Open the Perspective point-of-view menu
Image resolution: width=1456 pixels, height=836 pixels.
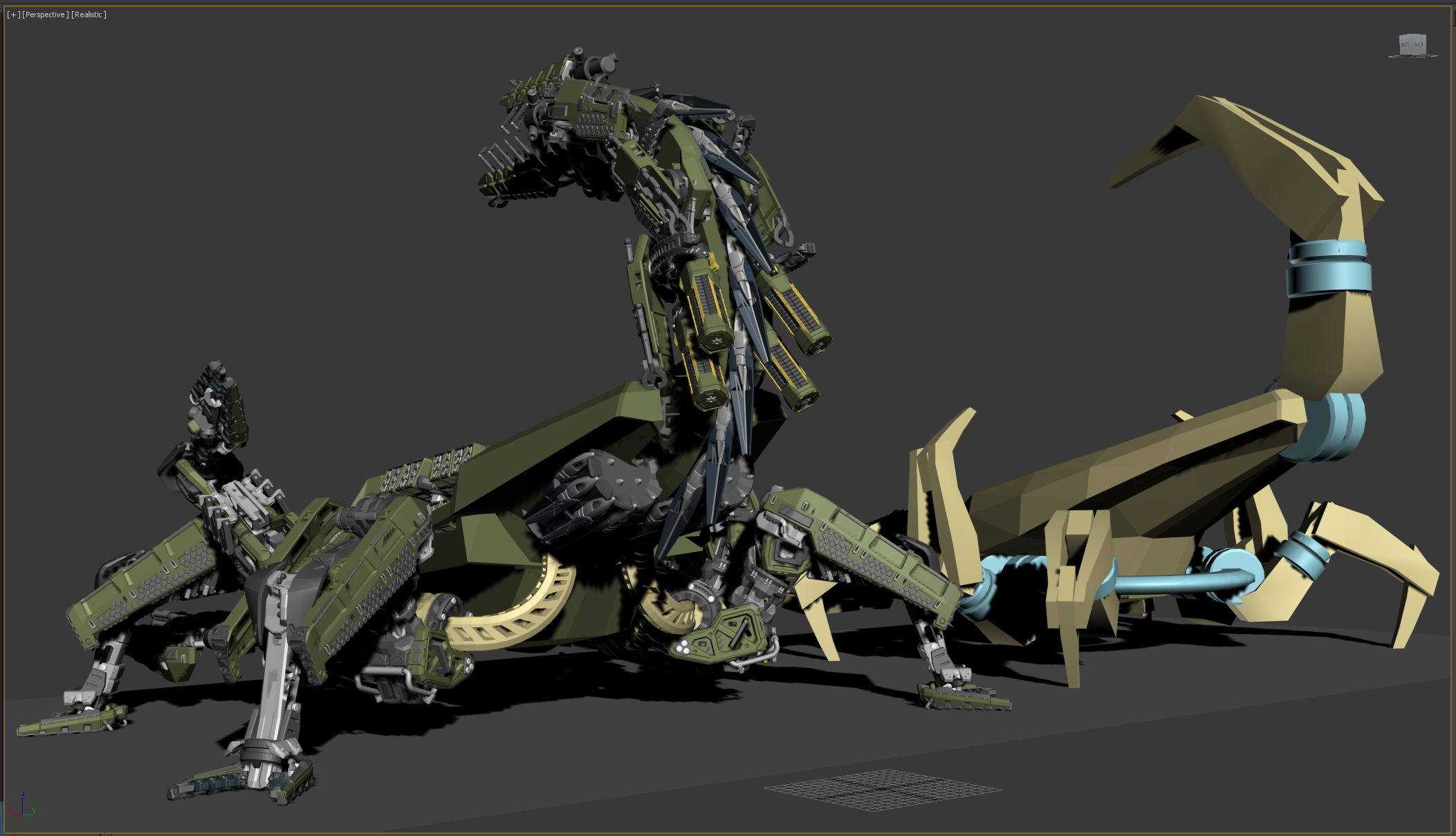pos(46,15)
